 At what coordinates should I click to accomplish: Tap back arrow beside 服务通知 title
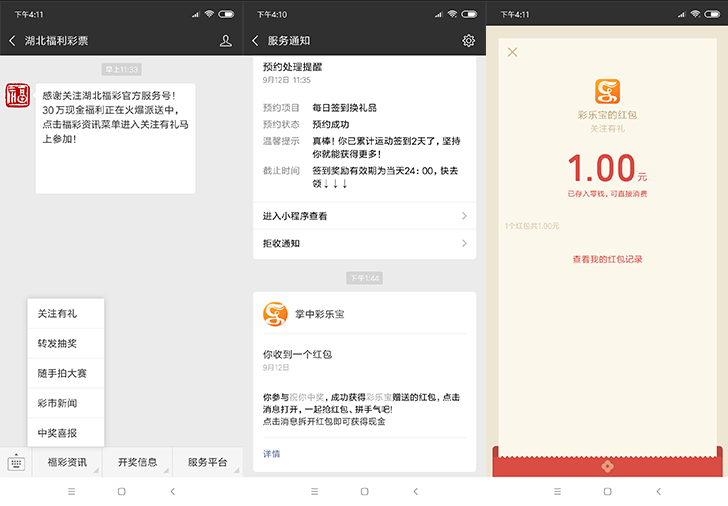[256, 41]
